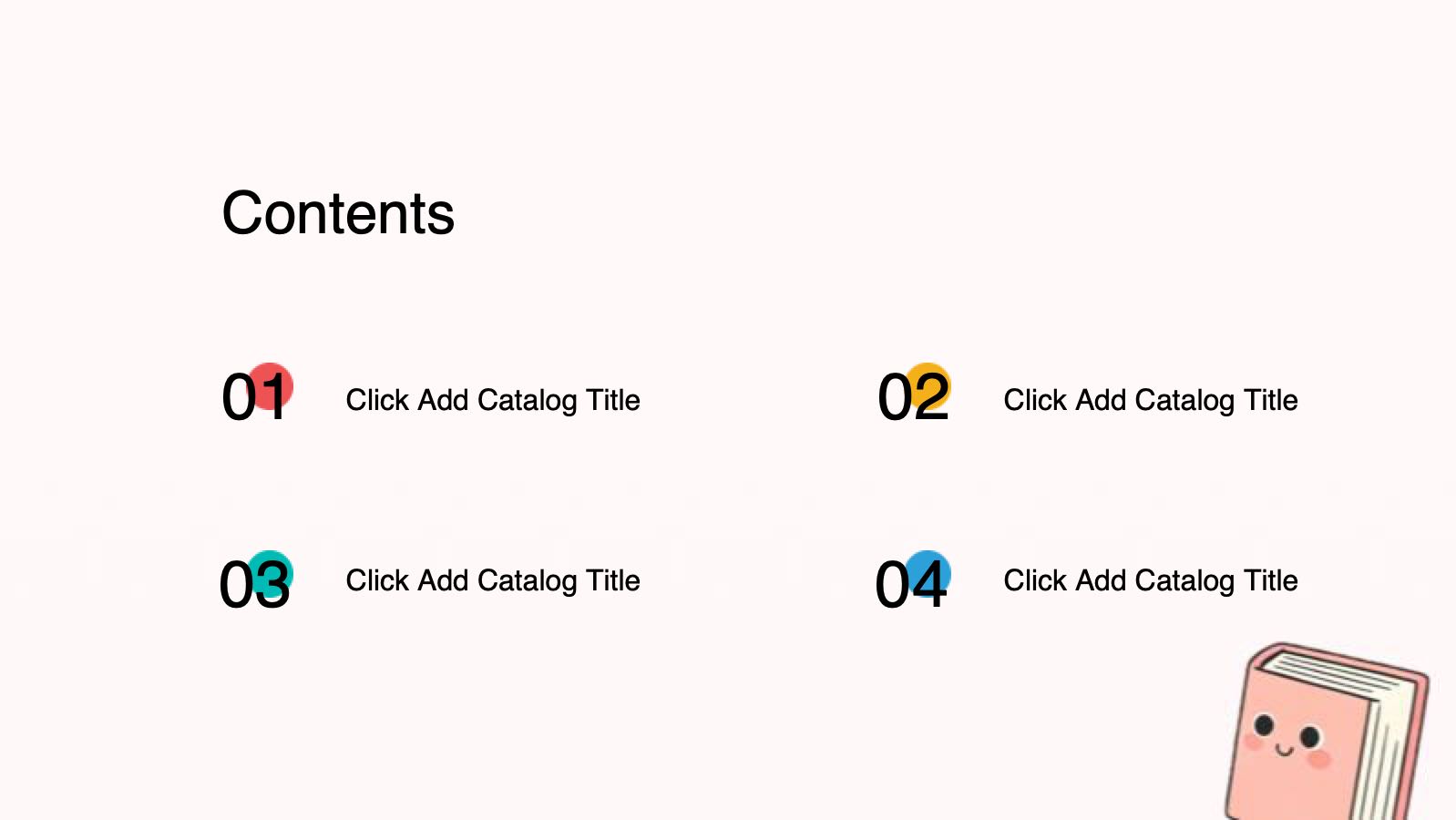
Task: Click the book character's smiling mouth
Action: [1285, 751]
